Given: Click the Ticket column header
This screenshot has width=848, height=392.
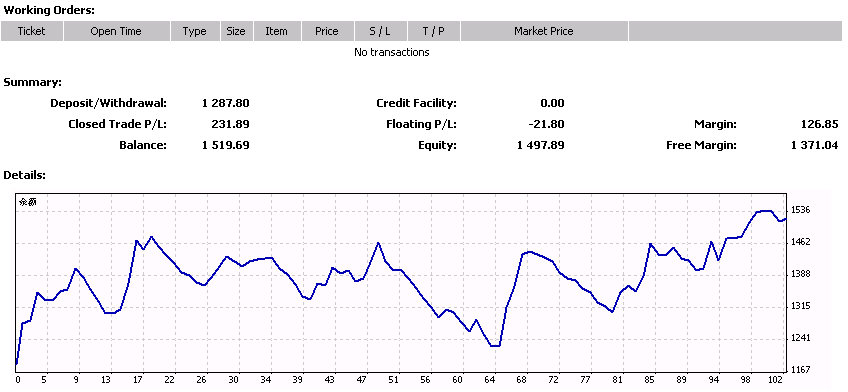Looking at the screenshot, I should pos(32,31).
